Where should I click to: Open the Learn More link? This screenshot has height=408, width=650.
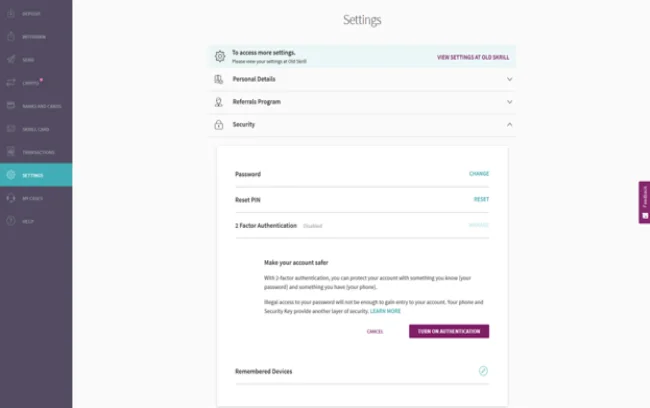[x=386, y=311]
